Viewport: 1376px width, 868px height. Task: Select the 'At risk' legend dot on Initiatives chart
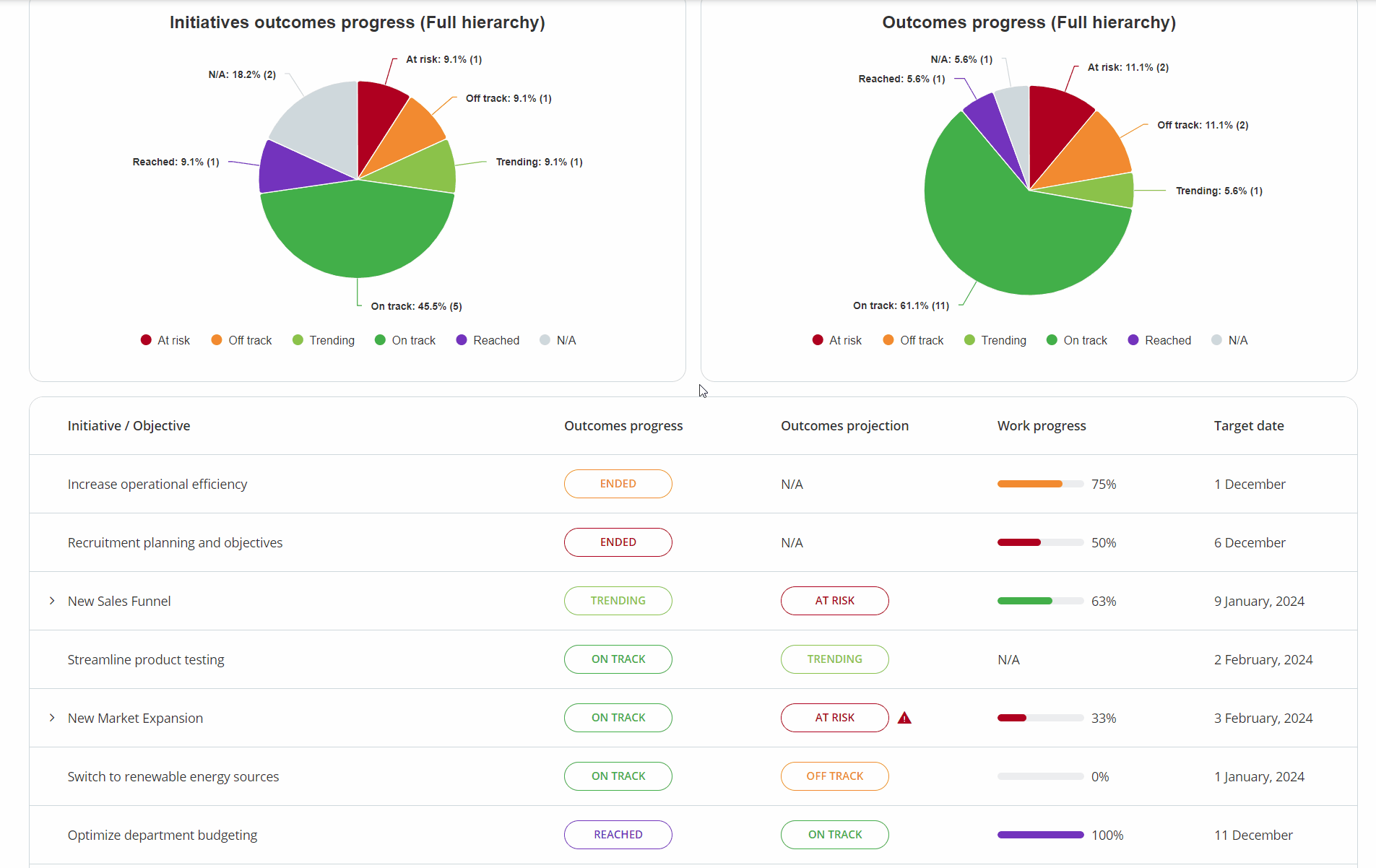[x=147, y=340]
